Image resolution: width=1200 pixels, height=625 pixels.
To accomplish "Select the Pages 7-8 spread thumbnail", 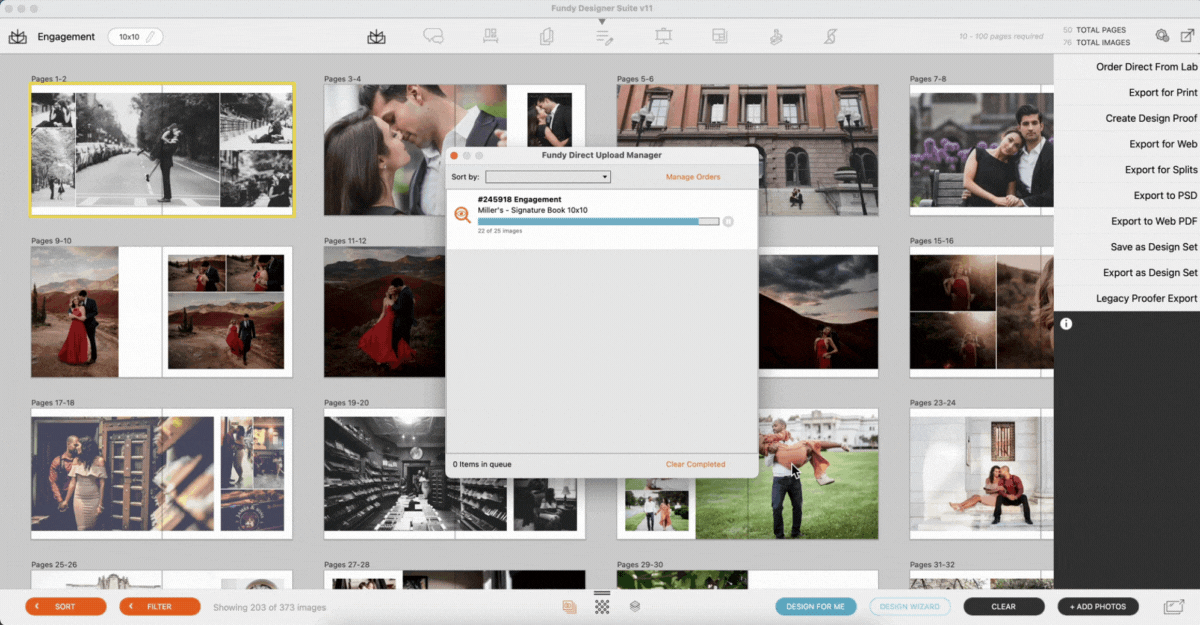I will pyautogui.click(x=981, y=150).
